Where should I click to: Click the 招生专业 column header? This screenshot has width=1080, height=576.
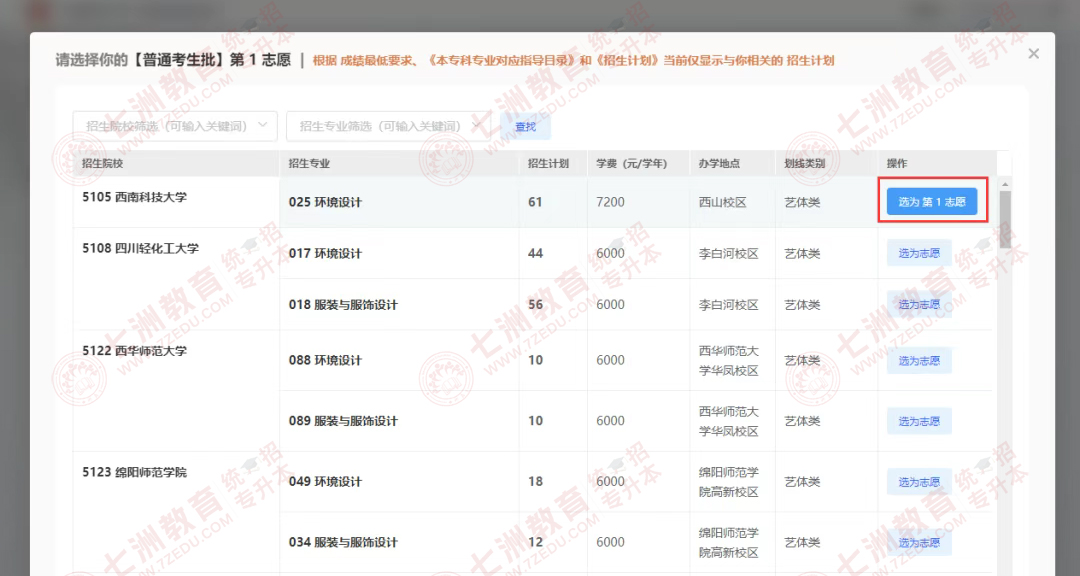click(x=309, y=163)
